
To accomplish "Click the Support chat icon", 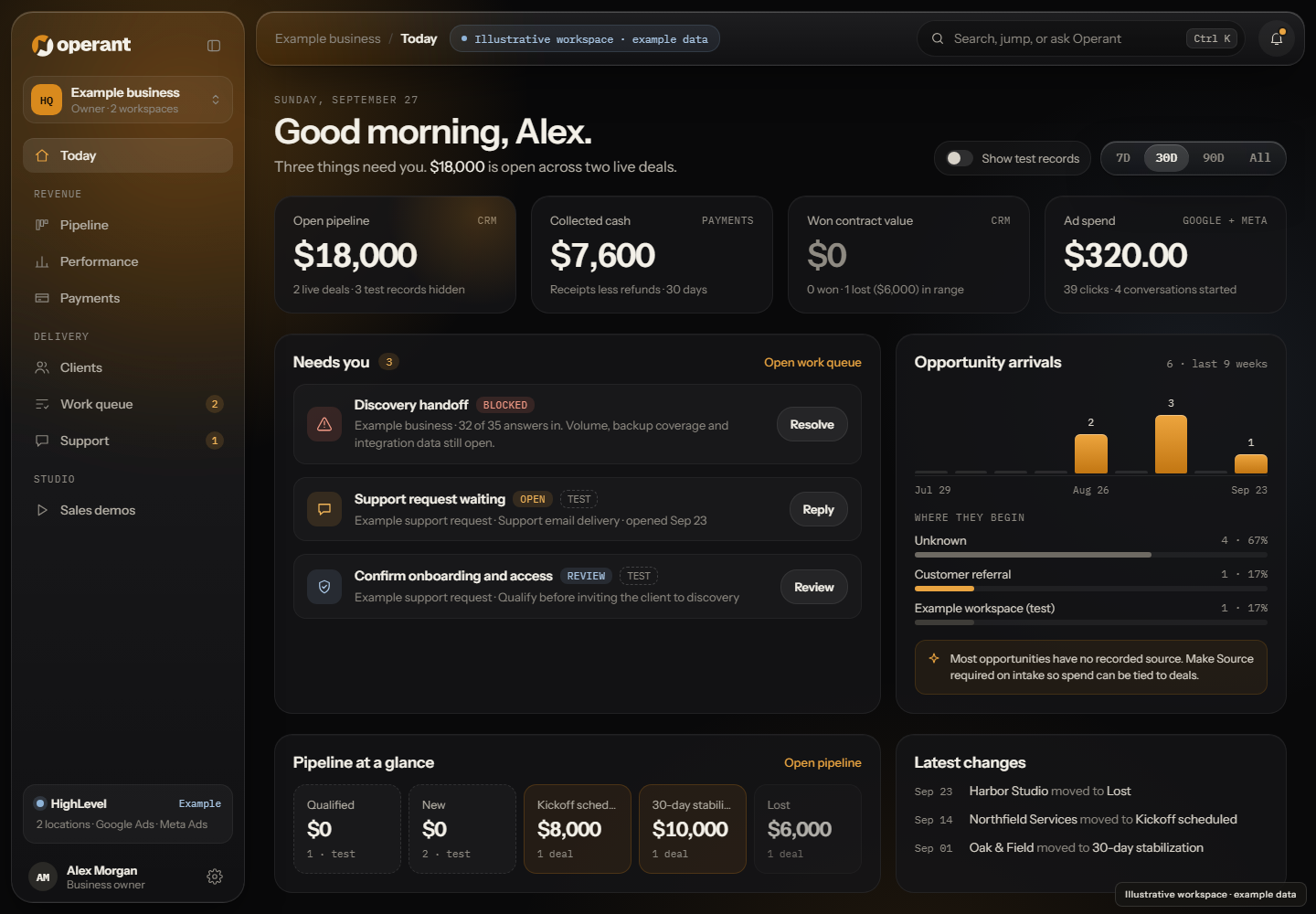I will 42,441.
